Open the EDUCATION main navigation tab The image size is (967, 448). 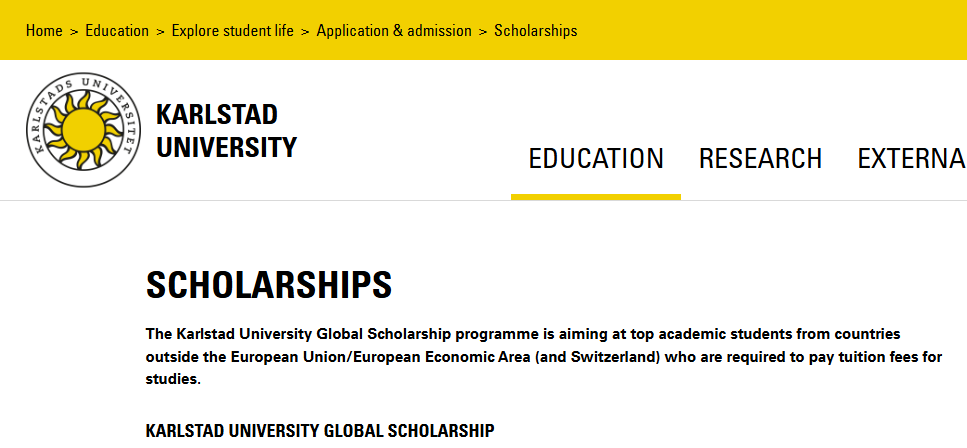(x=596, y=159)
